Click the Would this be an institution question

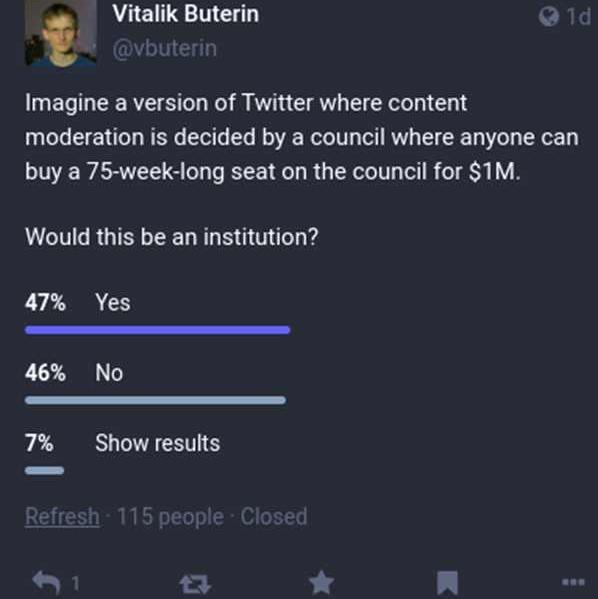[x=172, y=237]
